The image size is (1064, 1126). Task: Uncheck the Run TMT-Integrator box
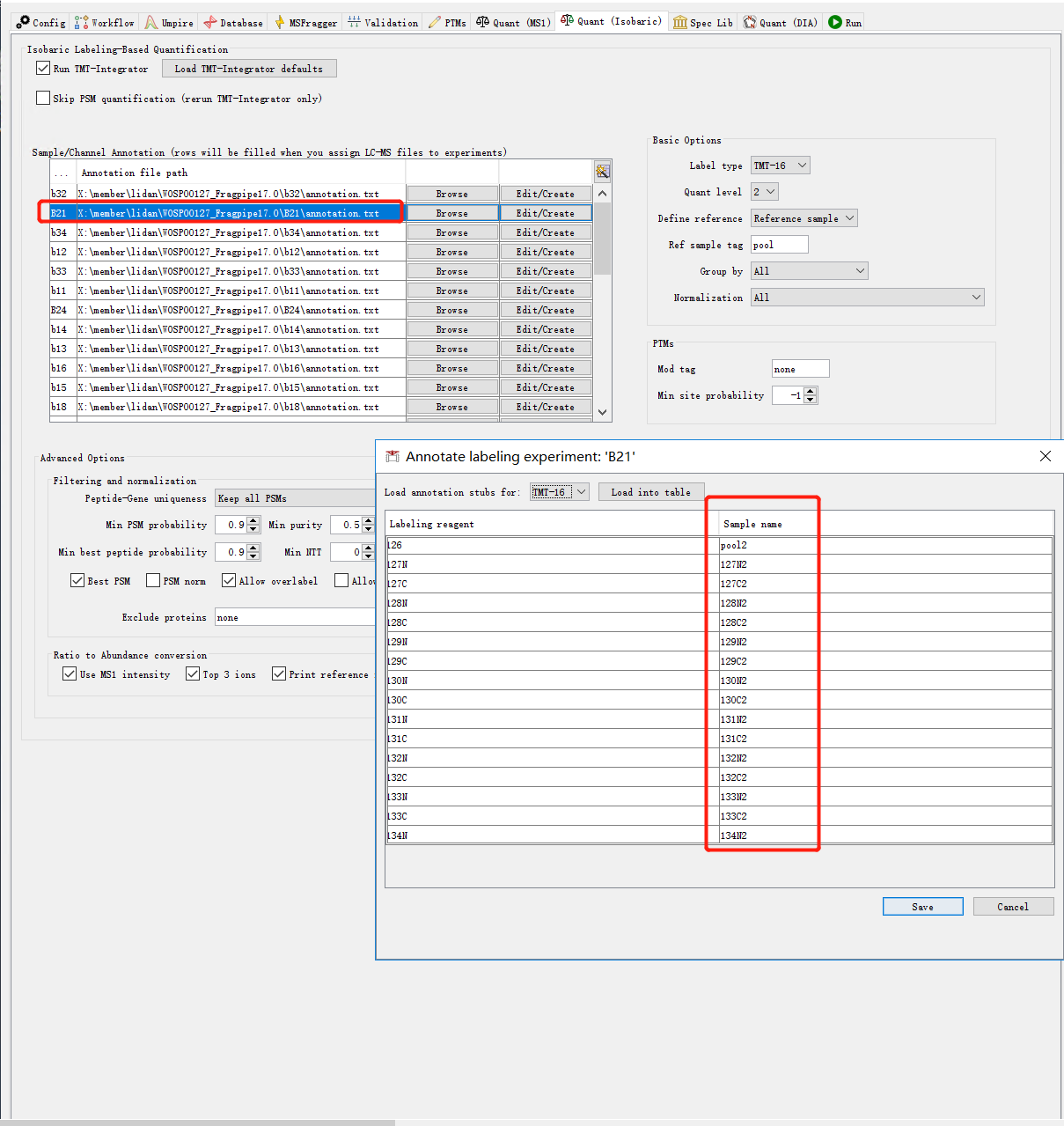click(x=43, y=68)
